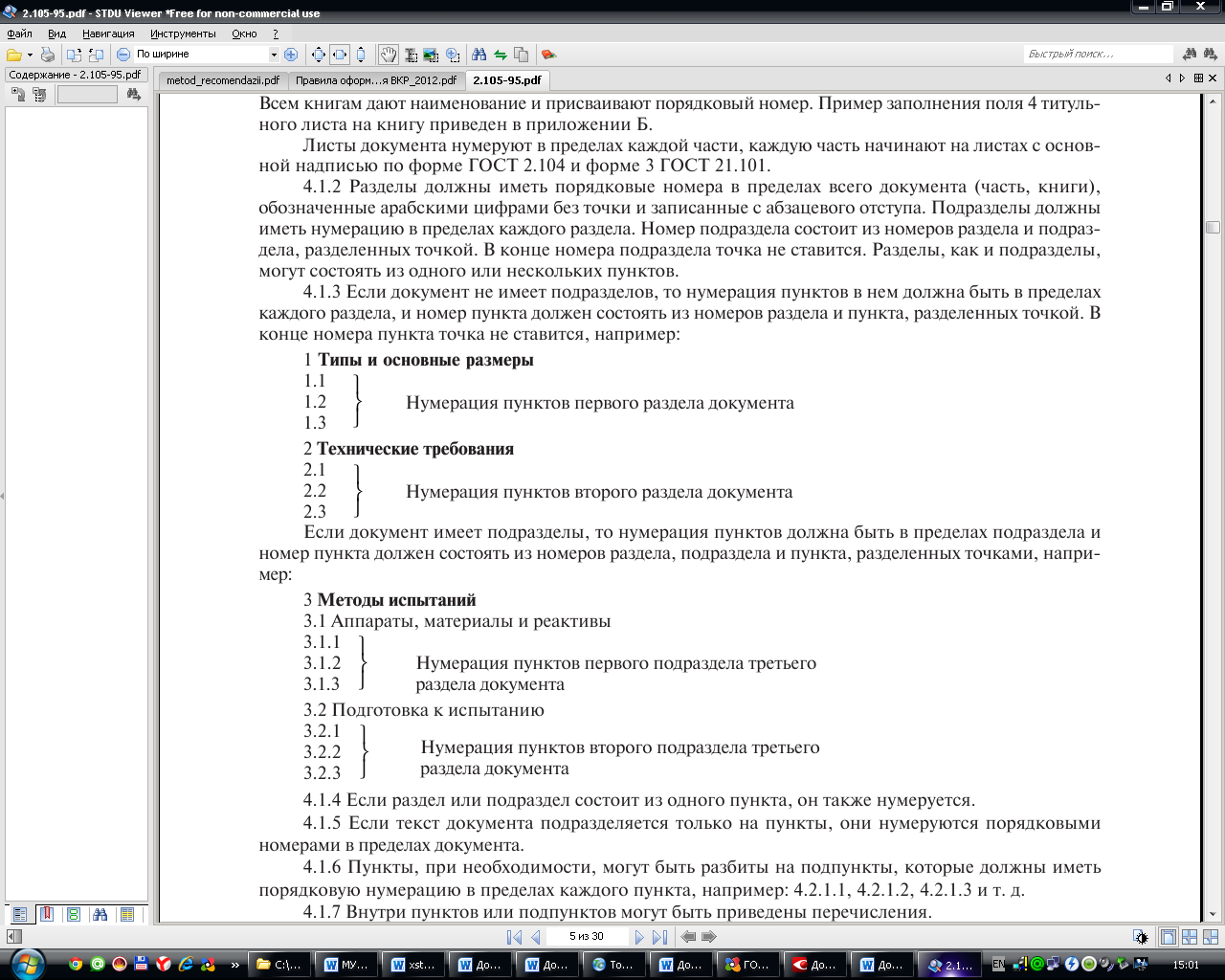Print the document via printer icon

tap(47, 55)
